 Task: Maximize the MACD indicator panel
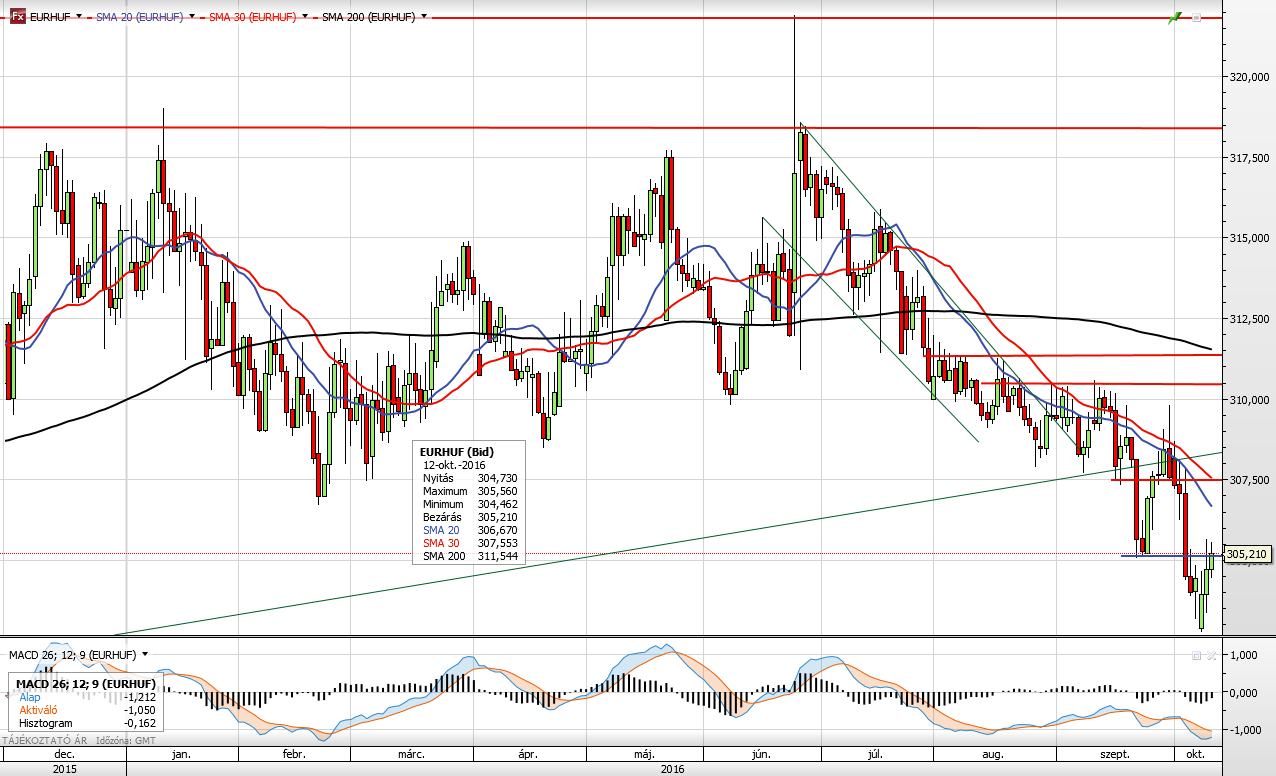point(1196,655)
